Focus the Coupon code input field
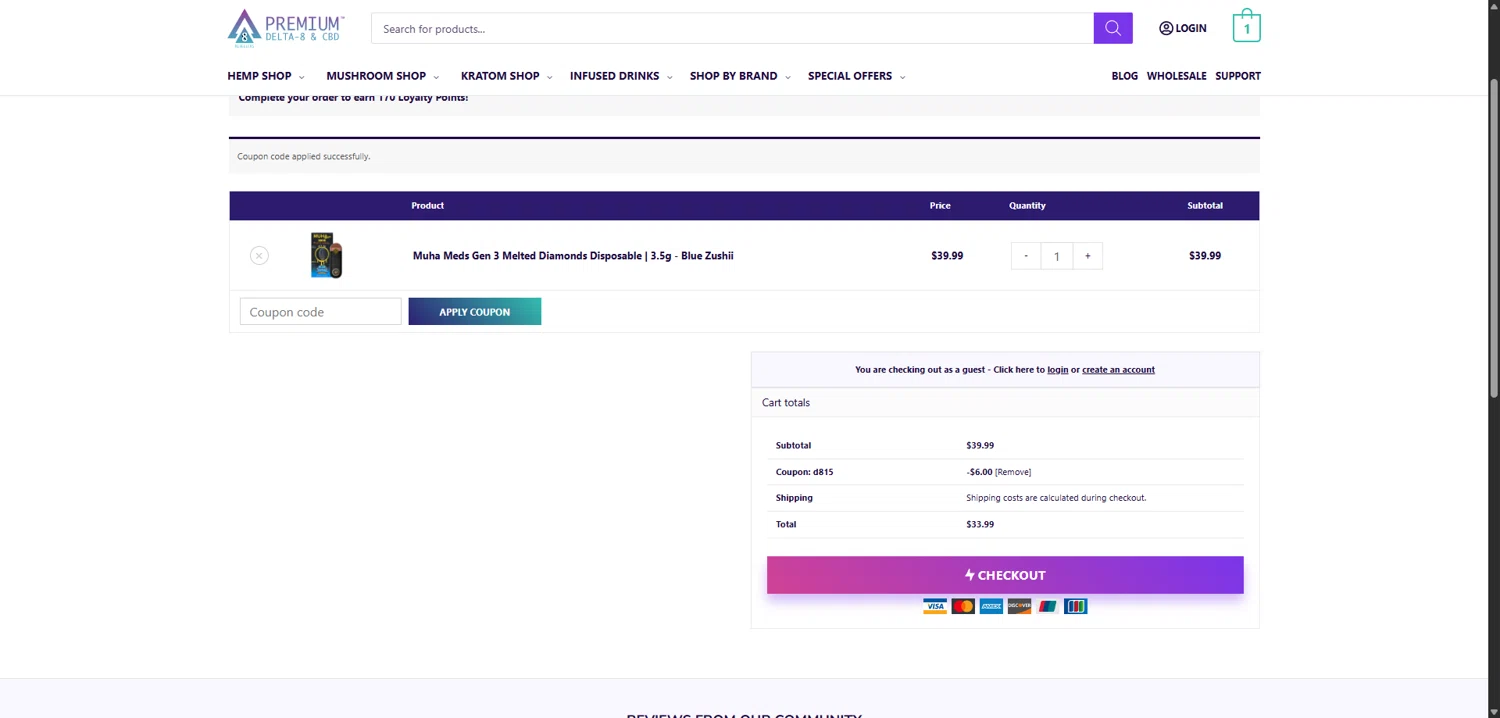The height and width of the screenshot is (718, 1500). pos(320,312)
